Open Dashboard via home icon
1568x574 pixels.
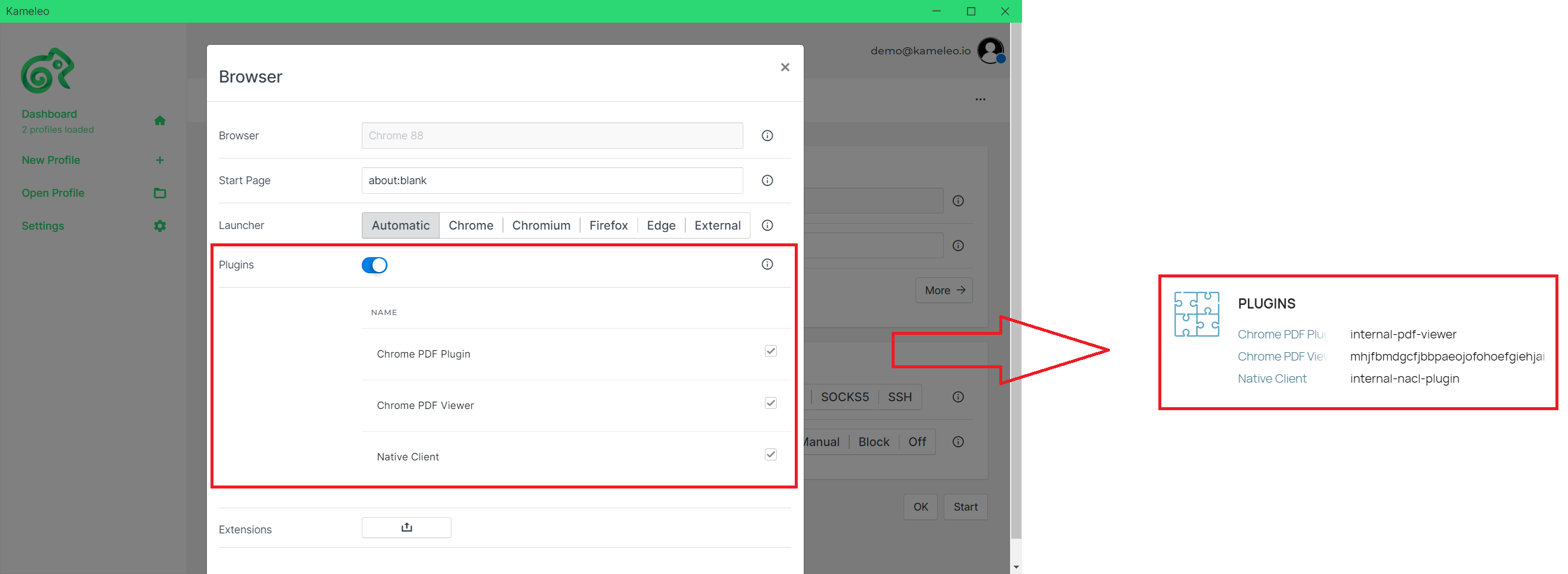[x=160, y=121]
